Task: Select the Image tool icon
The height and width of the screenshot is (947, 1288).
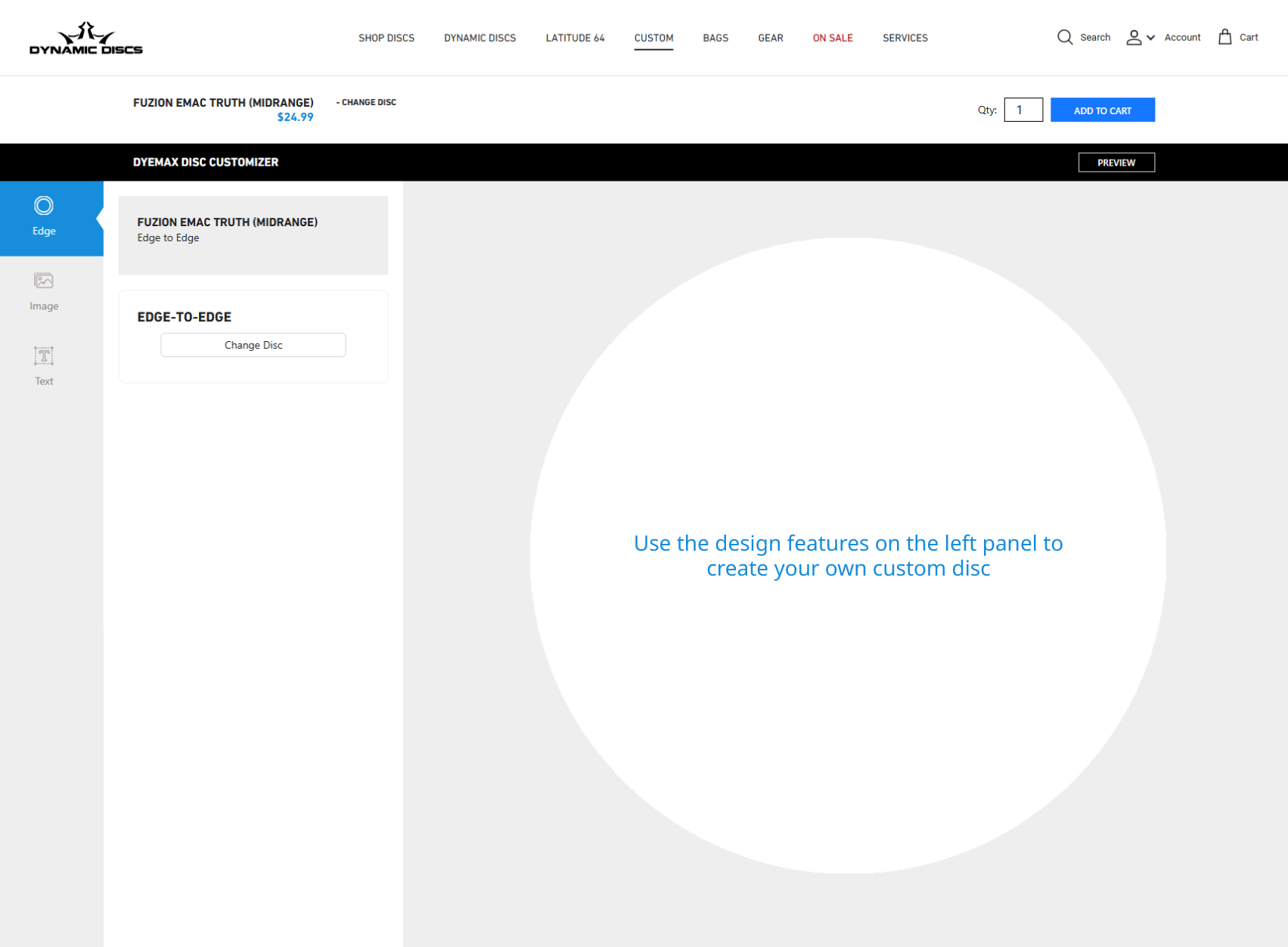Action: point(44,281)
